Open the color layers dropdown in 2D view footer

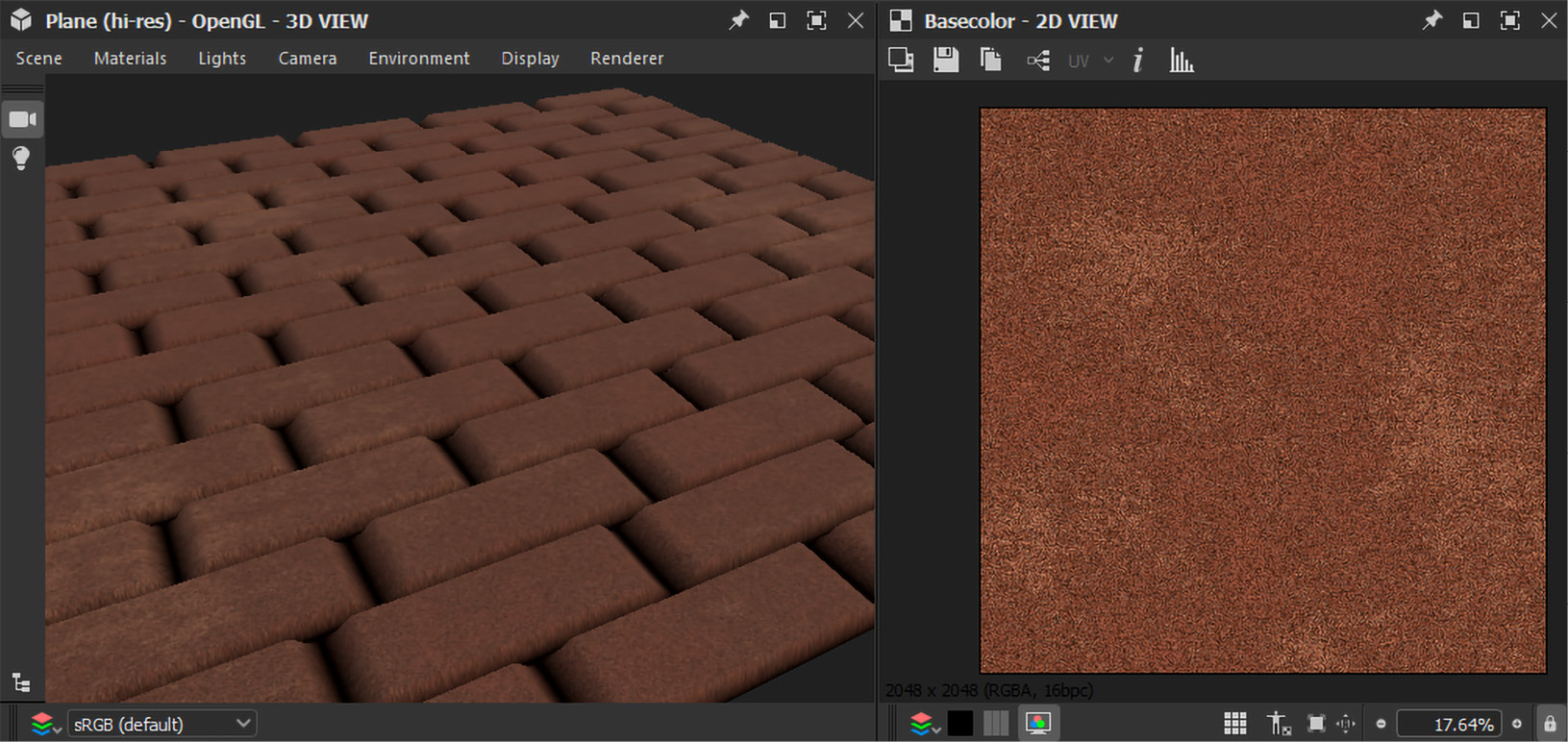click(x=925, y=724)
